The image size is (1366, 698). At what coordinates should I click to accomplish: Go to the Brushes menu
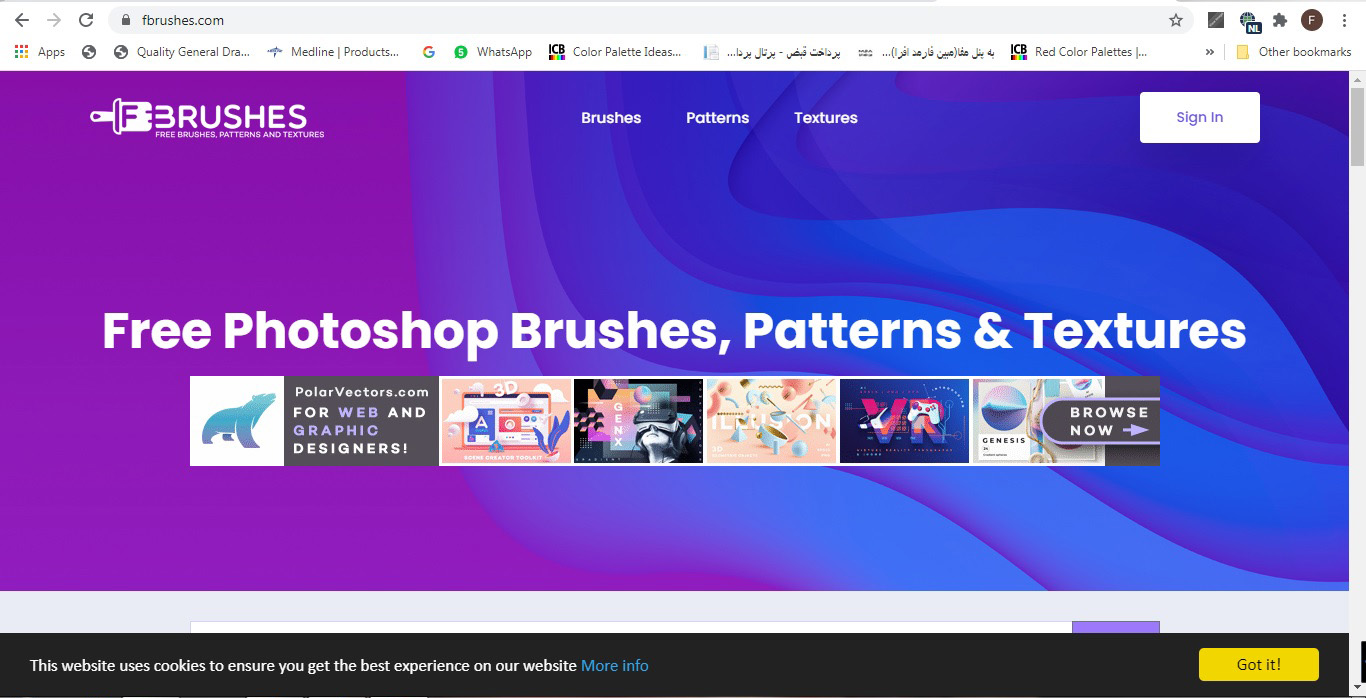click(611, 118)
